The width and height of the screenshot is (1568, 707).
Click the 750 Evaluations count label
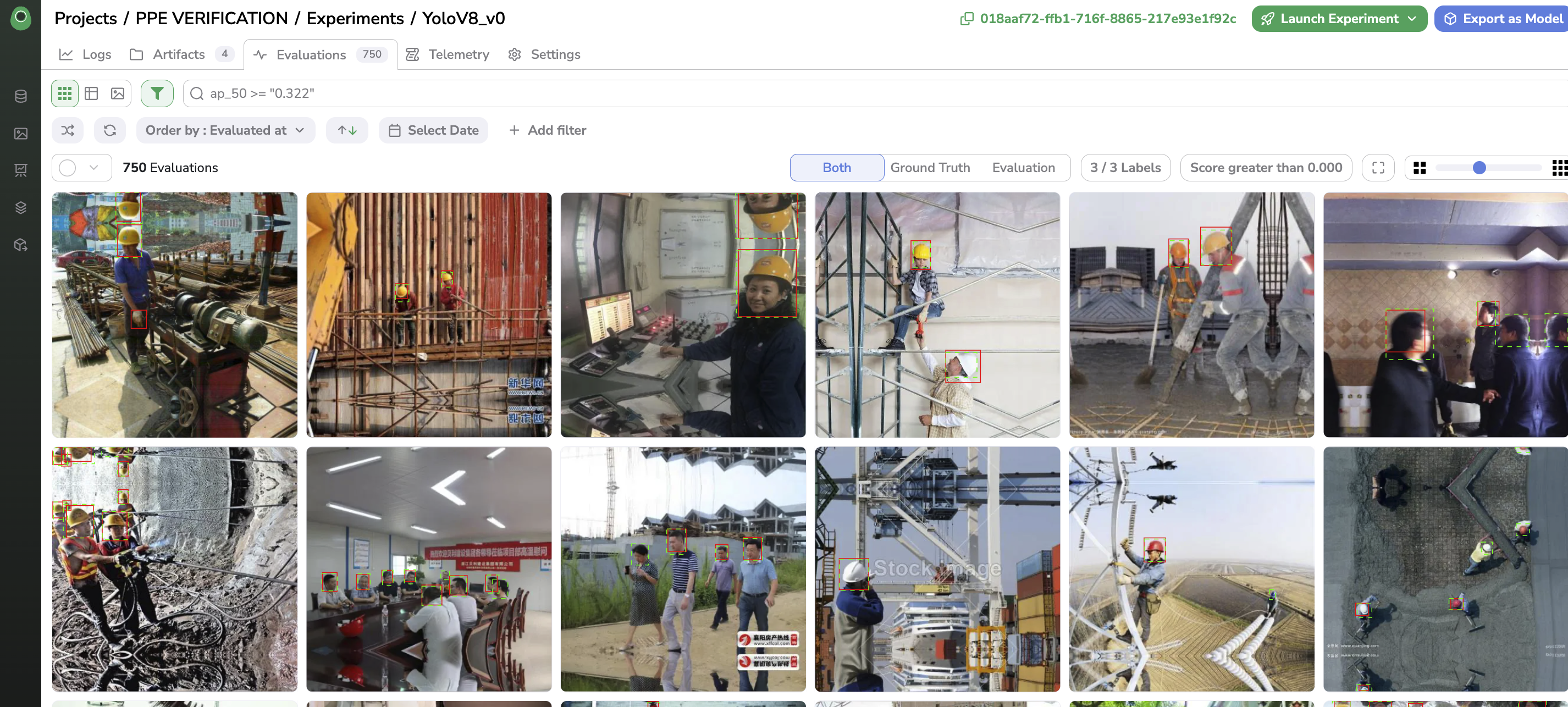point(170,168)
